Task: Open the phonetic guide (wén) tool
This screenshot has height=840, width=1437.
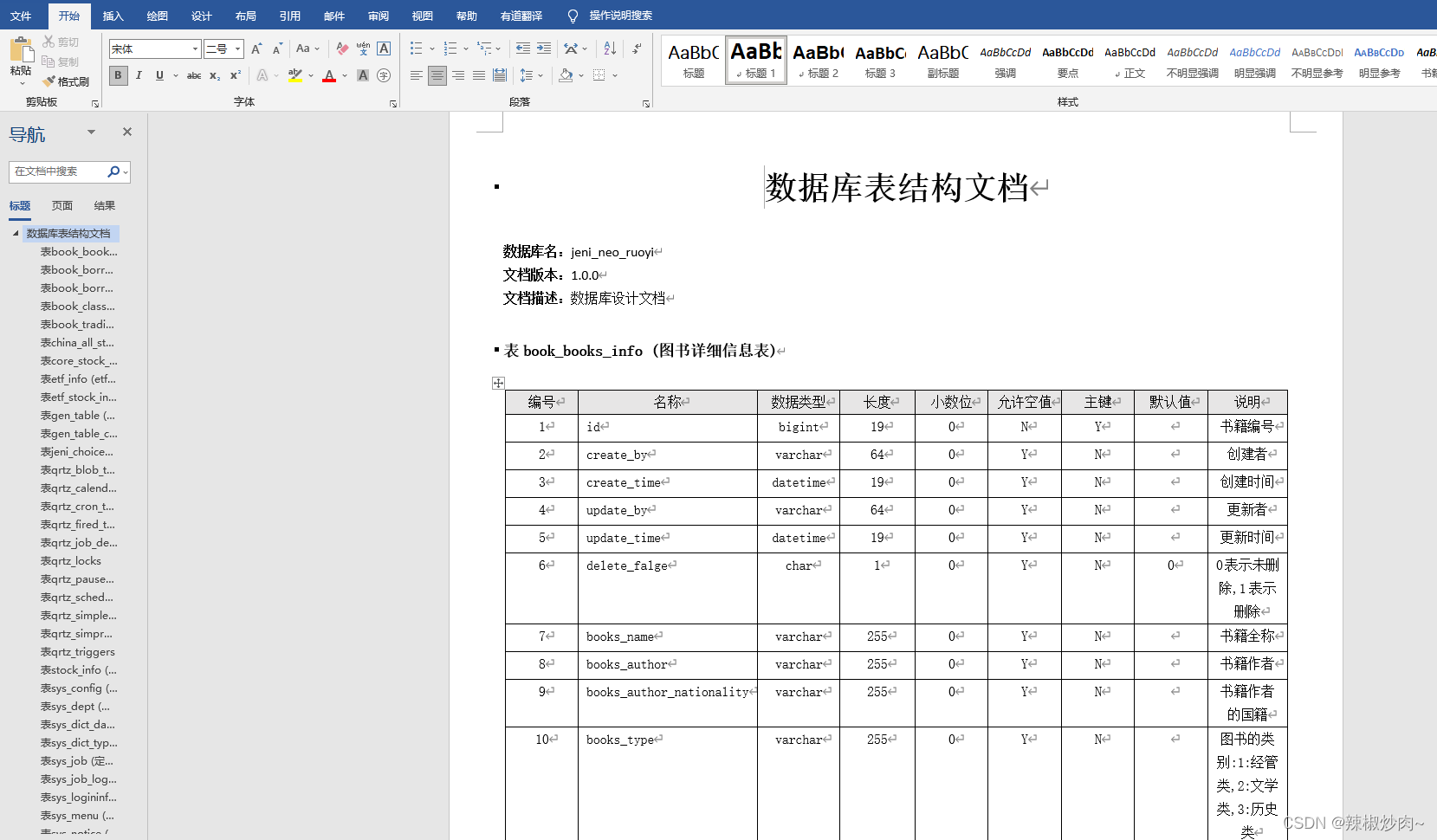Action: click(x=363, y=48)
